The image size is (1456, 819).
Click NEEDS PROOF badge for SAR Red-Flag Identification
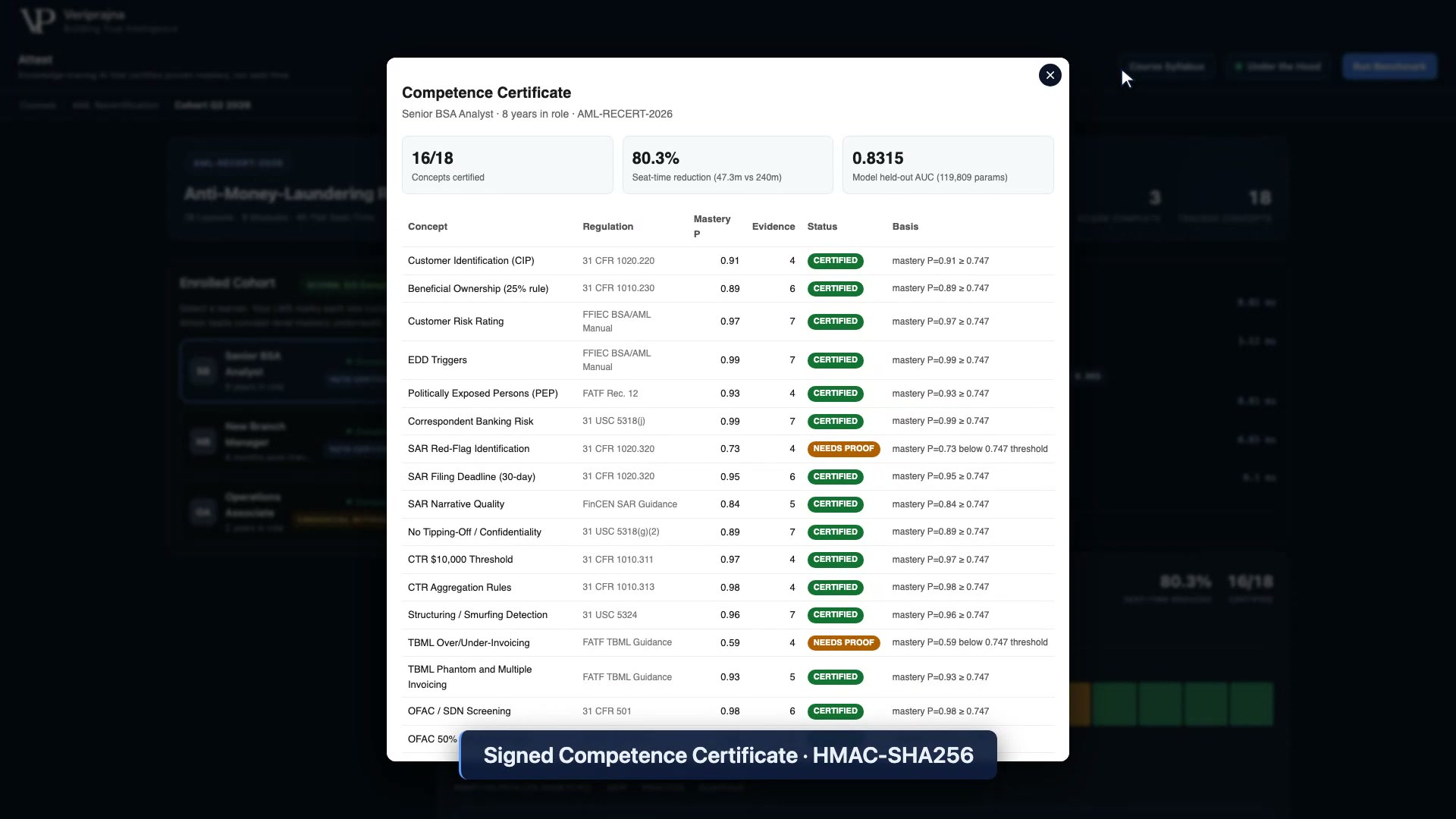pyautogui.click(x=843, y=449)
